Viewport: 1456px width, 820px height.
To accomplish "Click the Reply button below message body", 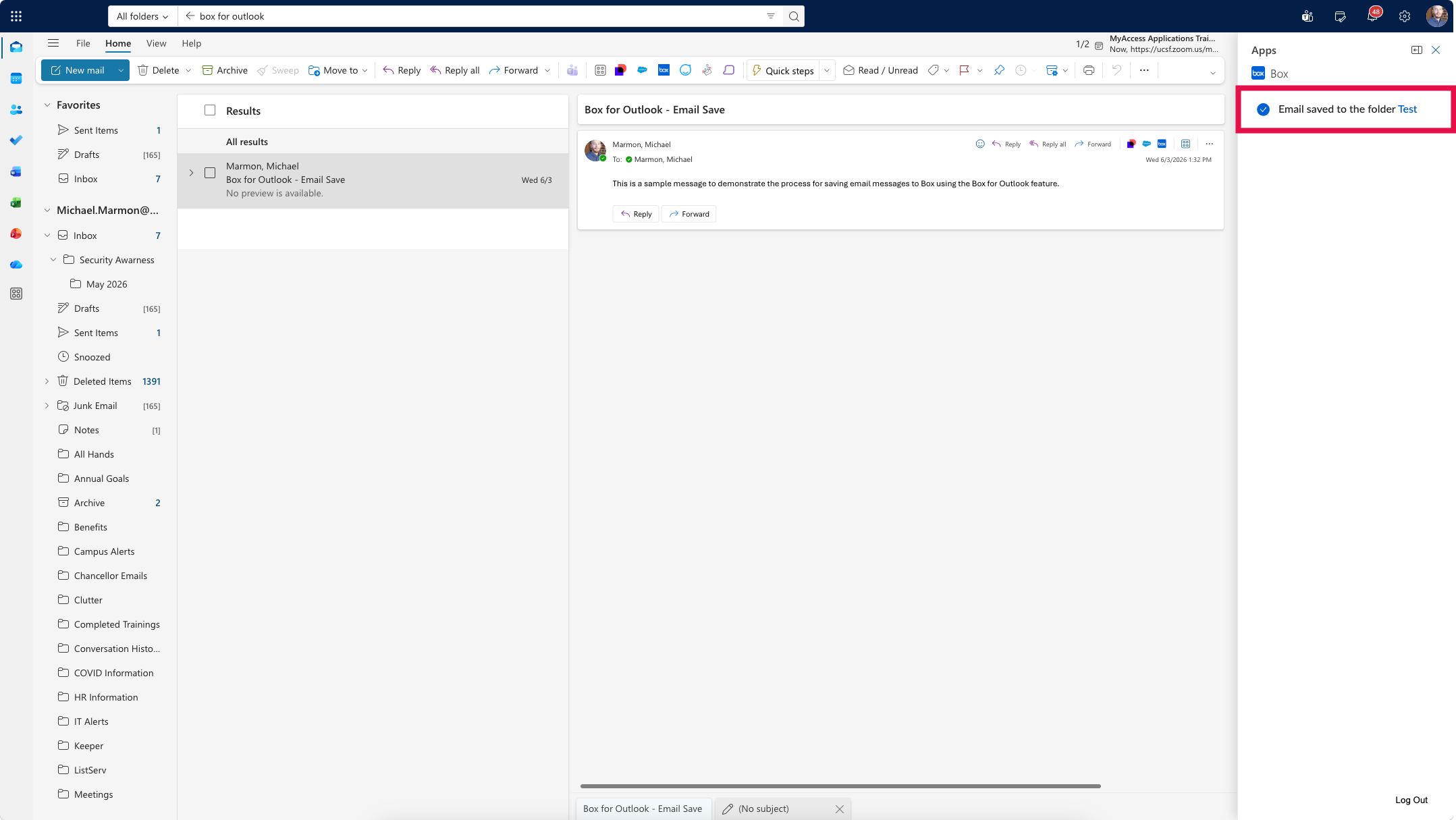I will coord(636,214).
